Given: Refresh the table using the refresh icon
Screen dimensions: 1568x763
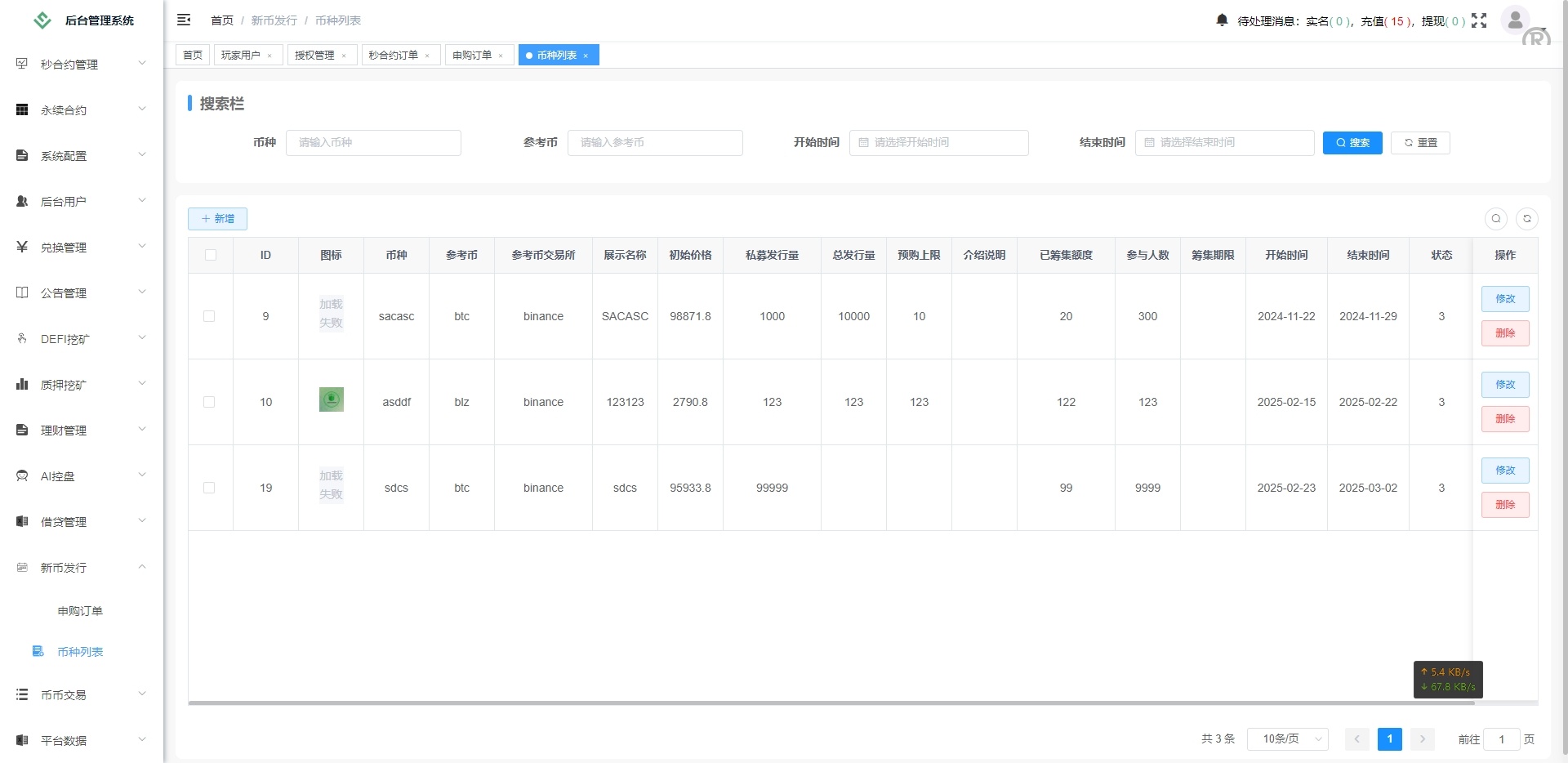Looking at the screenshot, I should tap(1527, 219).
